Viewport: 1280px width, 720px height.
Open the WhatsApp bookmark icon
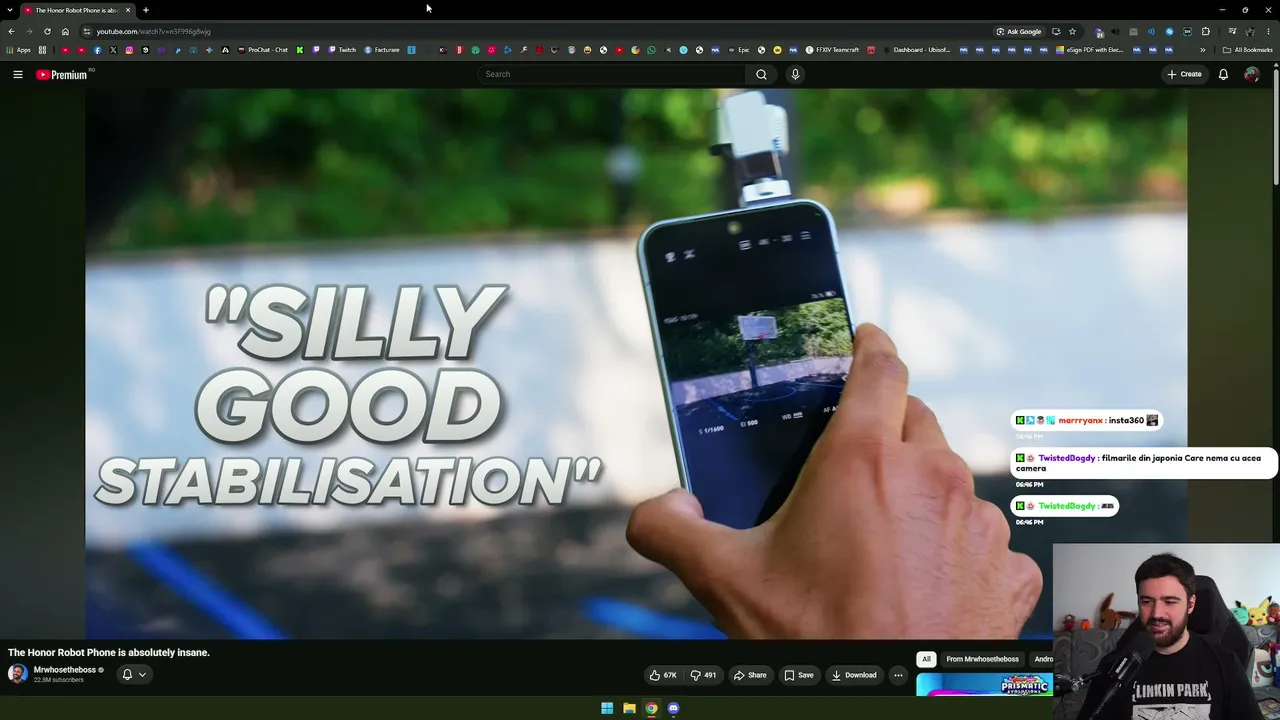651,50
